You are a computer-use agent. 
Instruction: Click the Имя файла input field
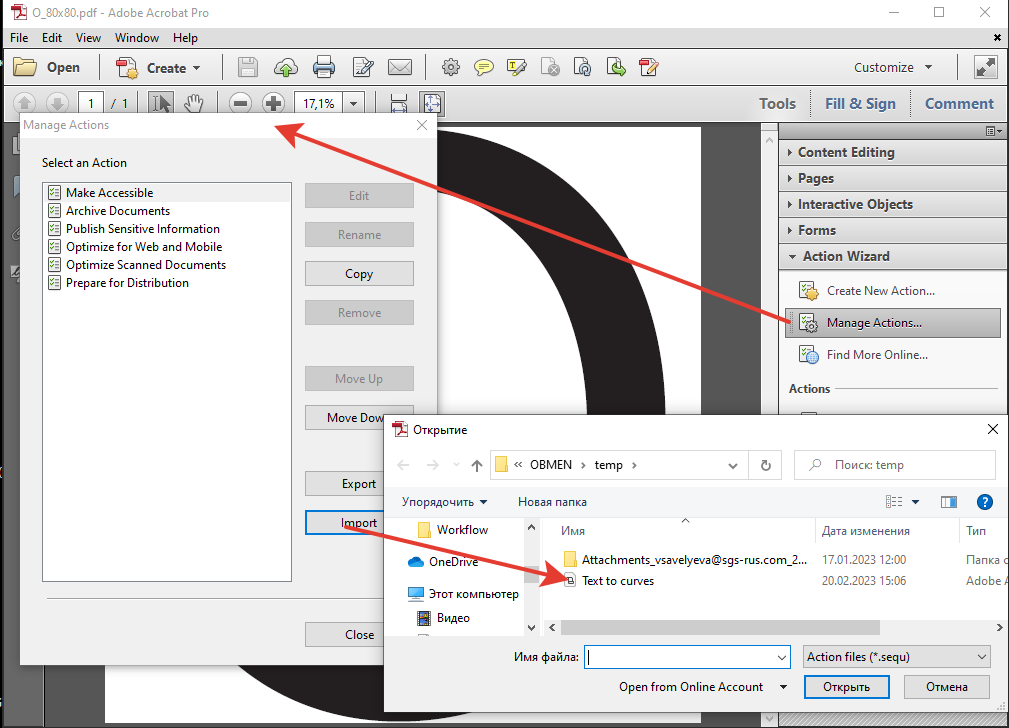tap(687, 657)
